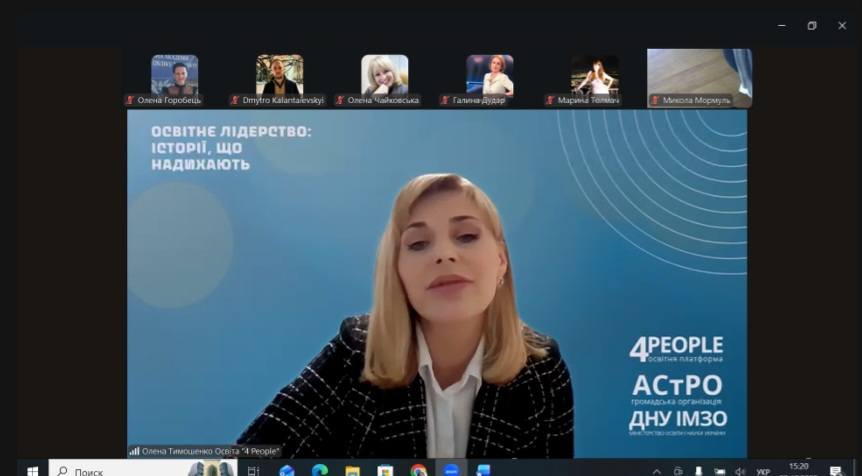Click muted mic icon beside Галина Дудар
This screenshot has width=862, height=476.
(x=445, y=100)
